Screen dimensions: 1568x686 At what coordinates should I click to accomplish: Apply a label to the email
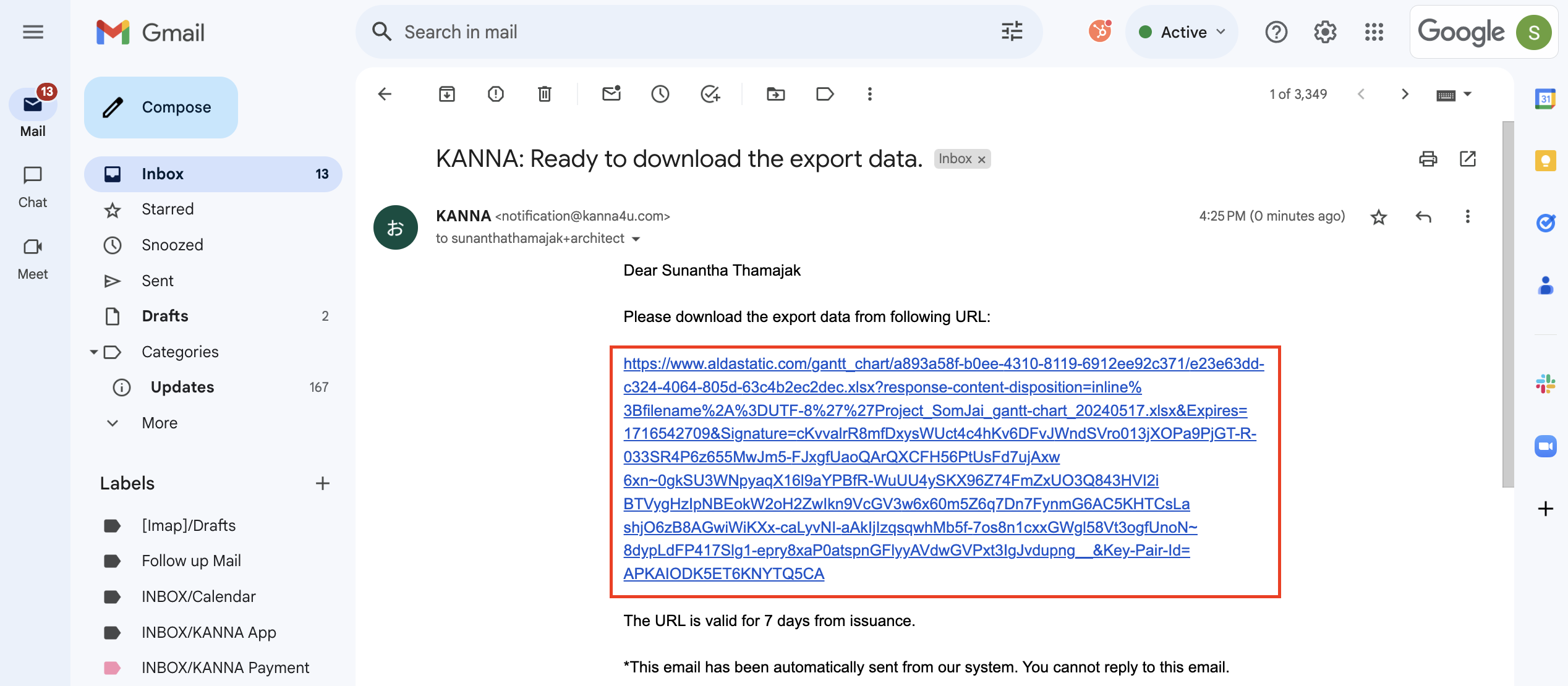[824, 94]
